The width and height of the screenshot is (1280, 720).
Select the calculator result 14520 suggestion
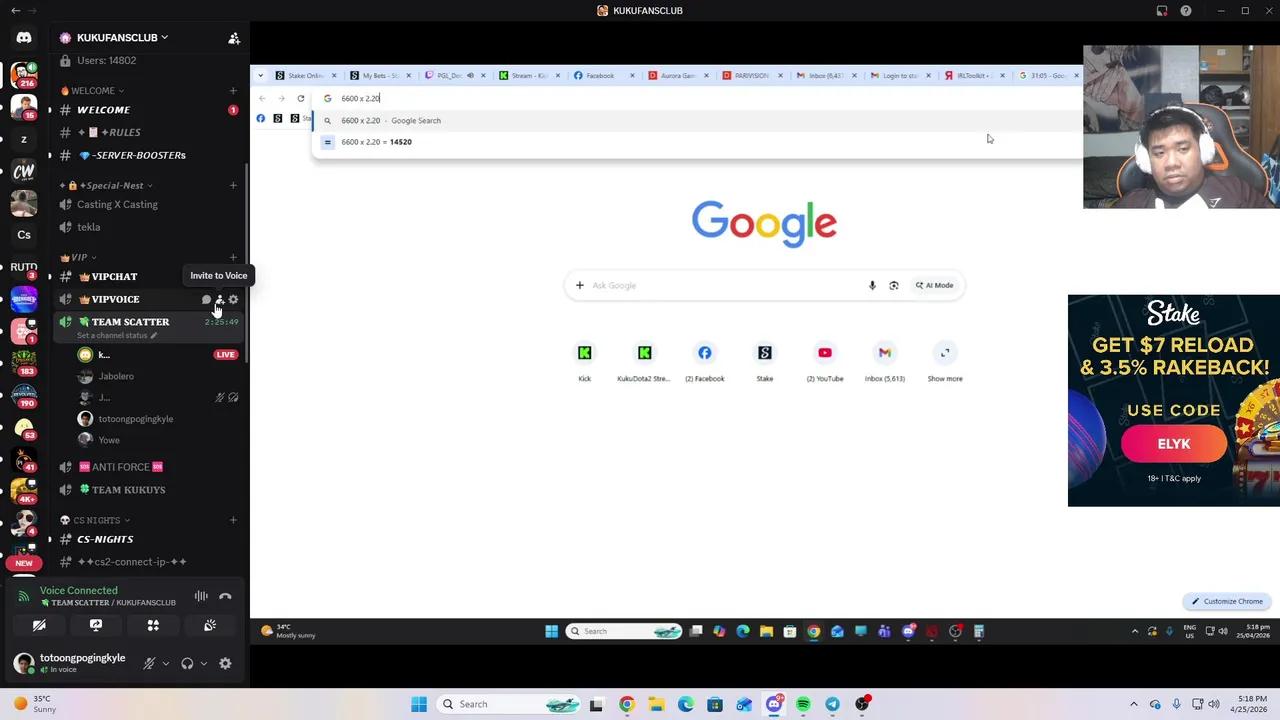pos(697,142)
